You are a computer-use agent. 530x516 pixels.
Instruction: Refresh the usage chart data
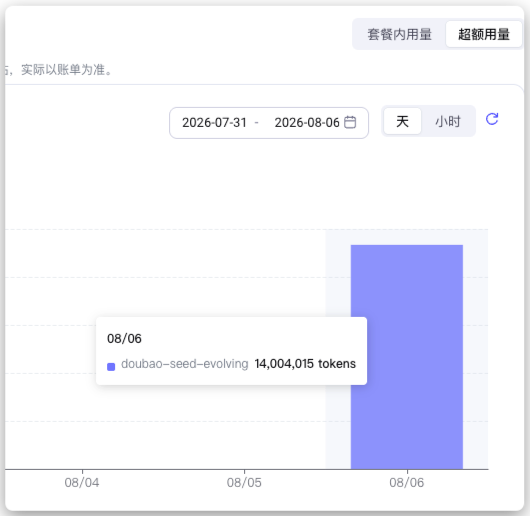click(492, 119)
